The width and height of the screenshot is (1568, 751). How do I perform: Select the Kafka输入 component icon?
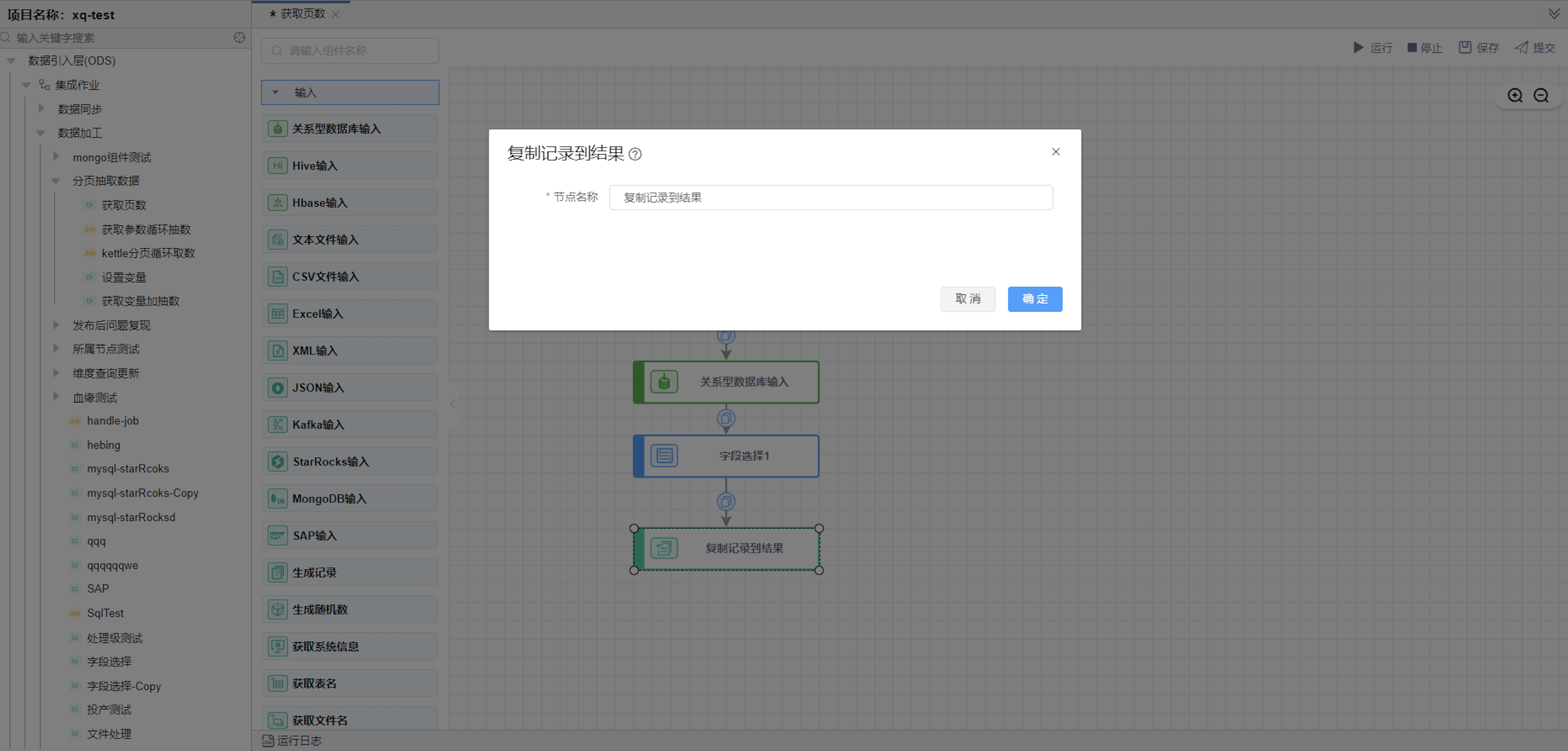coord(278,424)
